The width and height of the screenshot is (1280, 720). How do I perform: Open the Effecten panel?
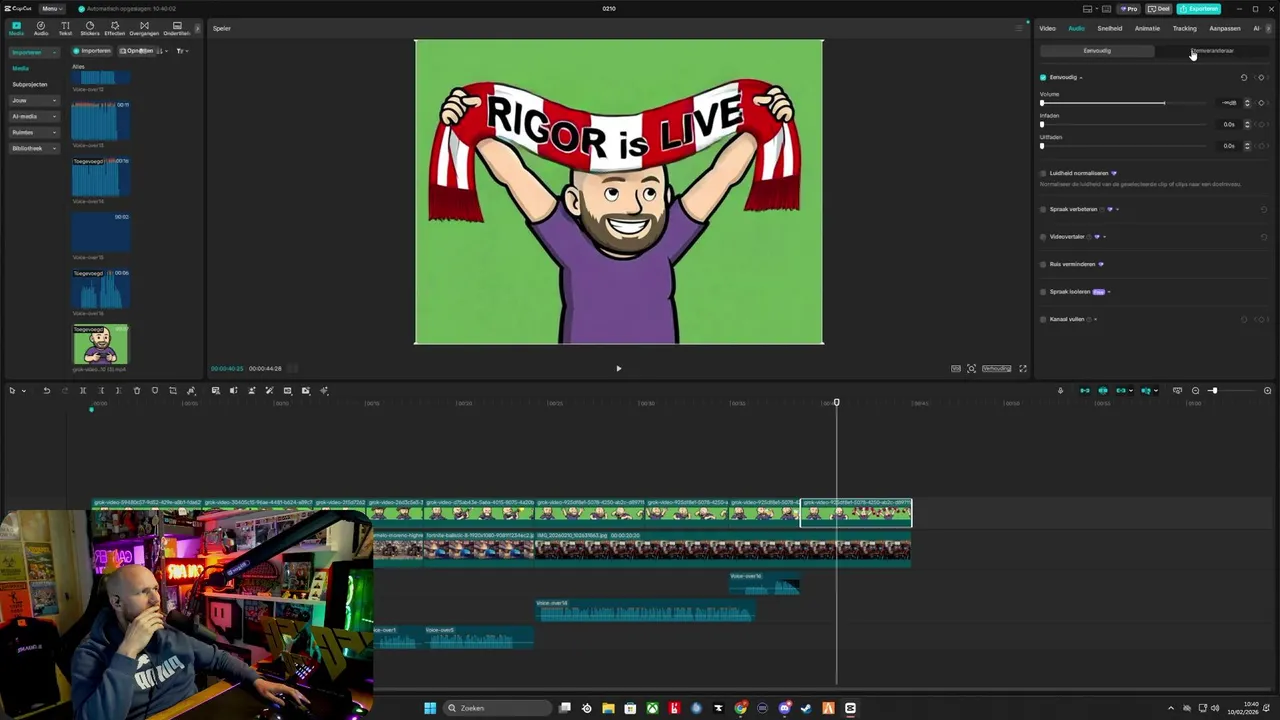[x=115, y=28]
